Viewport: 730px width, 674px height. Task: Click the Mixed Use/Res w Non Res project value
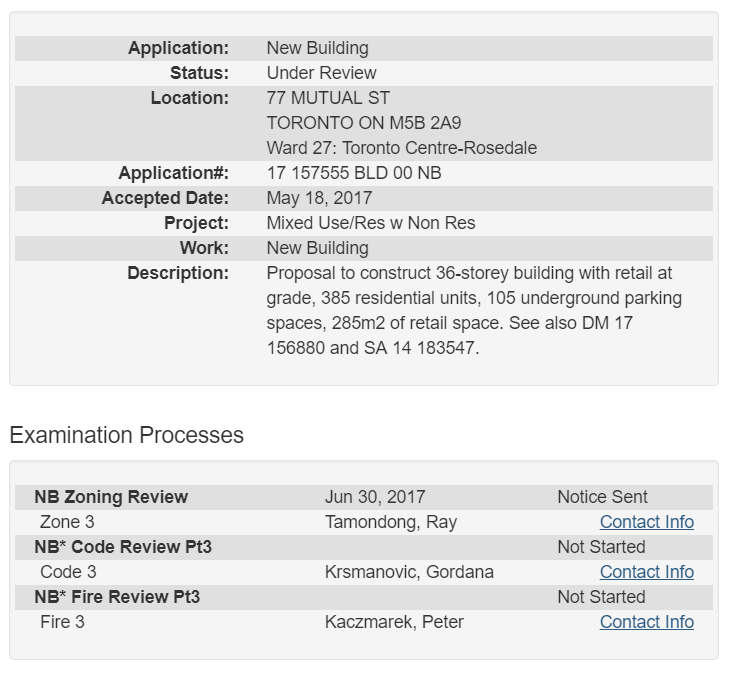click(x=371, y=223)
